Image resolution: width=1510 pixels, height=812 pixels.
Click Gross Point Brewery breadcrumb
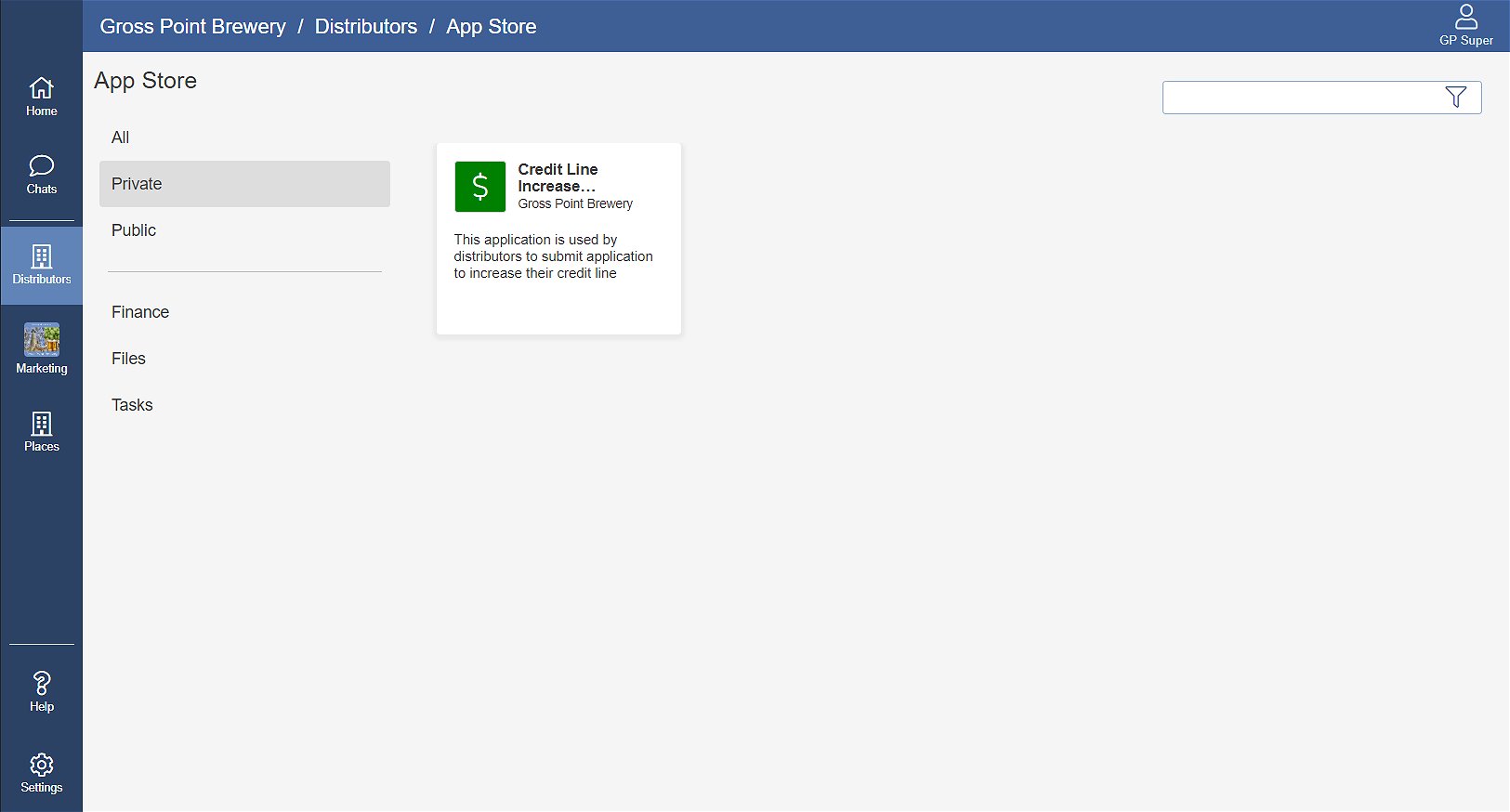(x=192, y=26)
